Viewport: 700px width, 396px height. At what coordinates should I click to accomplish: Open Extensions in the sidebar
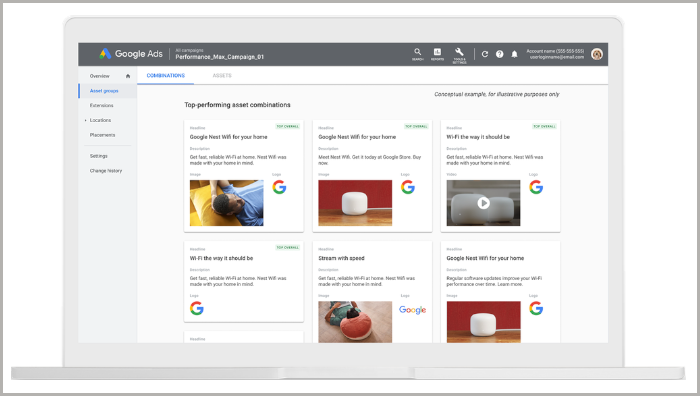101,105
